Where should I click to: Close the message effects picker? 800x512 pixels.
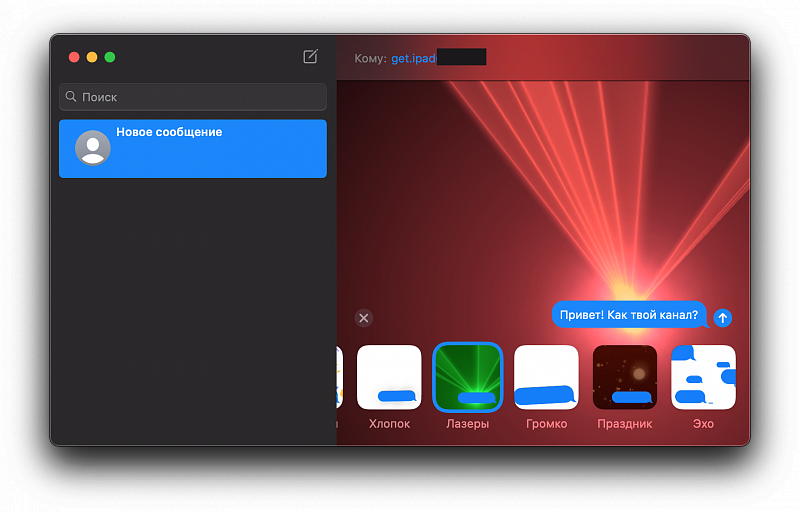point(364,318)
